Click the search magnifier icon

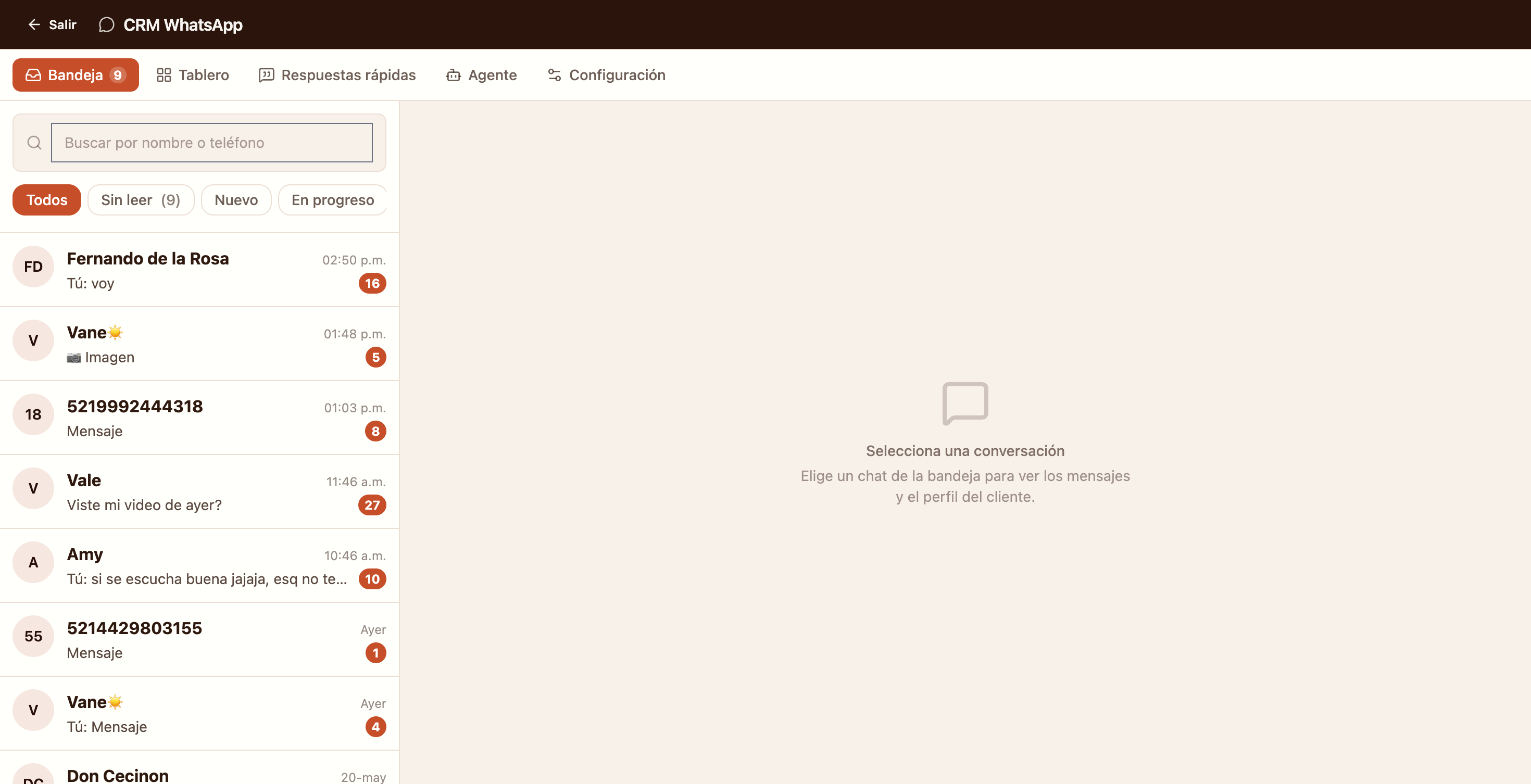pyautogui.click(x=34, y=143)
